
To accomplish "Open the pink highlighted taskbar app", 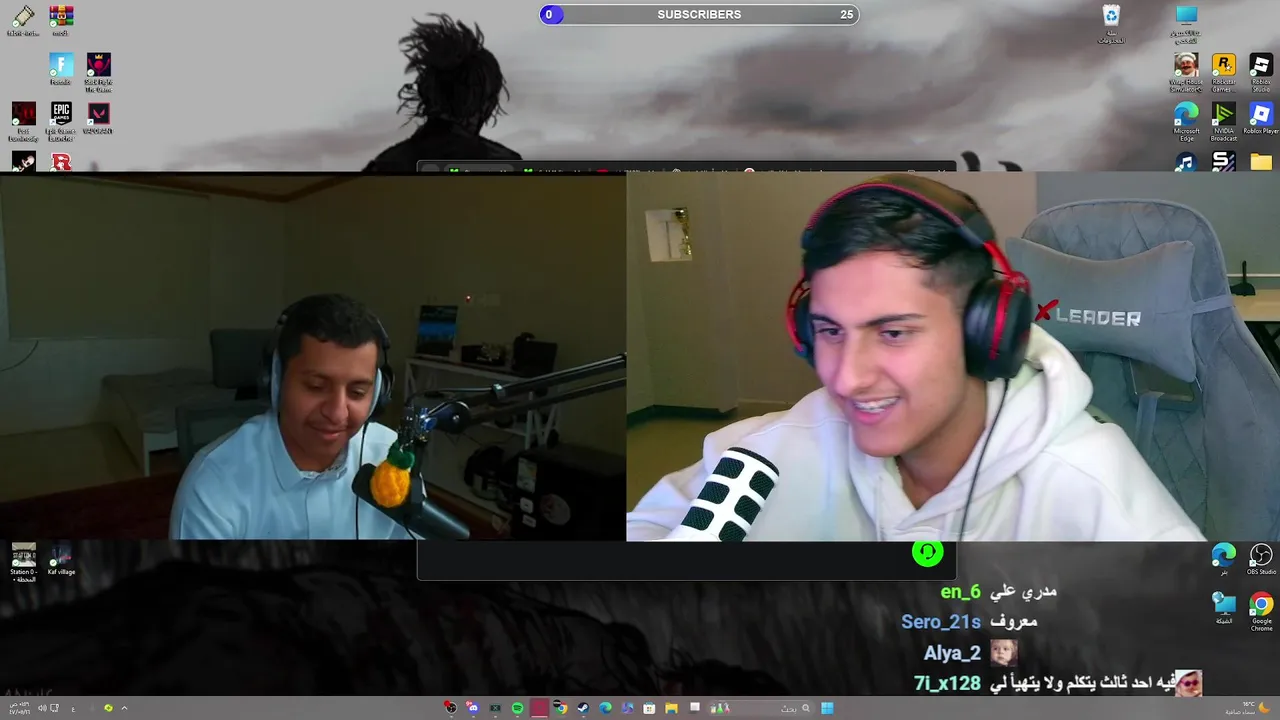I will [539, 708].
